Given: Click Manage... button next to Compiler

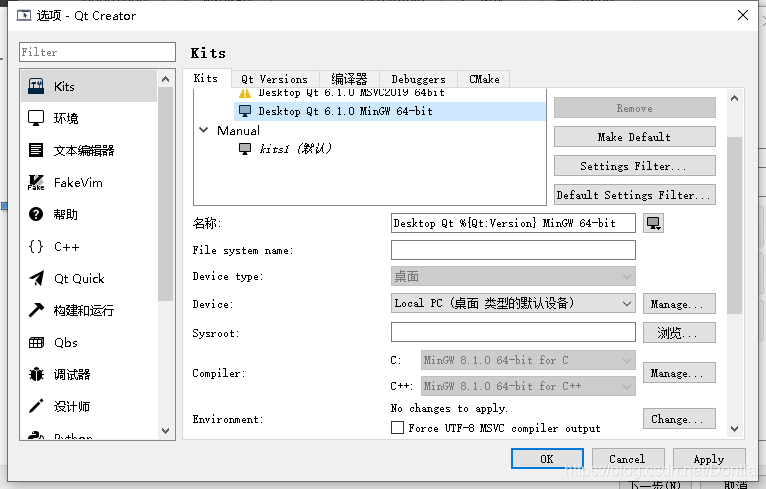Looking at the screenshot, I should 679,373.
